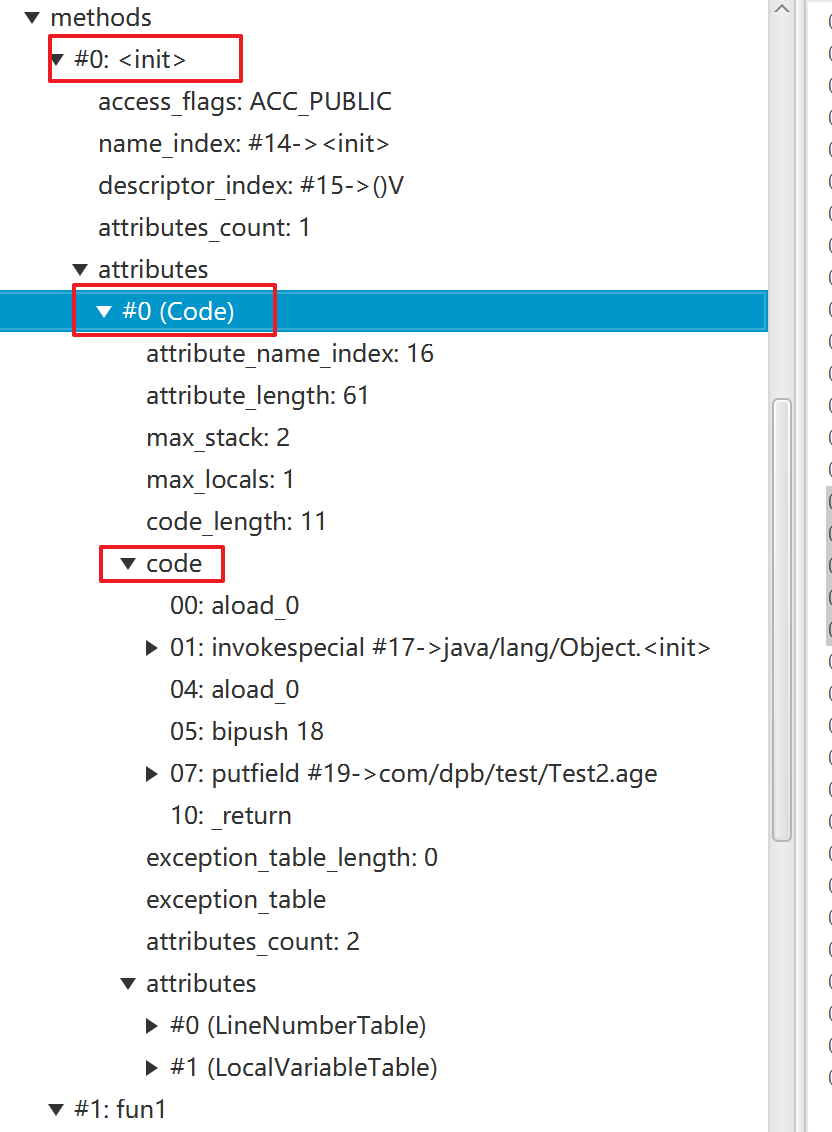The width and height of the screenshot is (832, 1132).
Task: Select max_stack: 2 row
Action: 218,437
